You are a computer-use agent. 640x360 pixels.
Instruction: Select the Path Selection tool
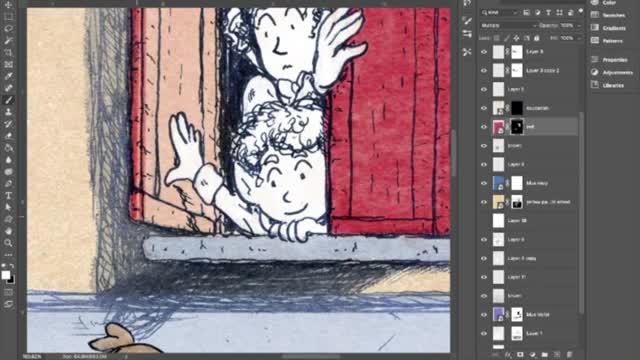(x=8, y=207)
